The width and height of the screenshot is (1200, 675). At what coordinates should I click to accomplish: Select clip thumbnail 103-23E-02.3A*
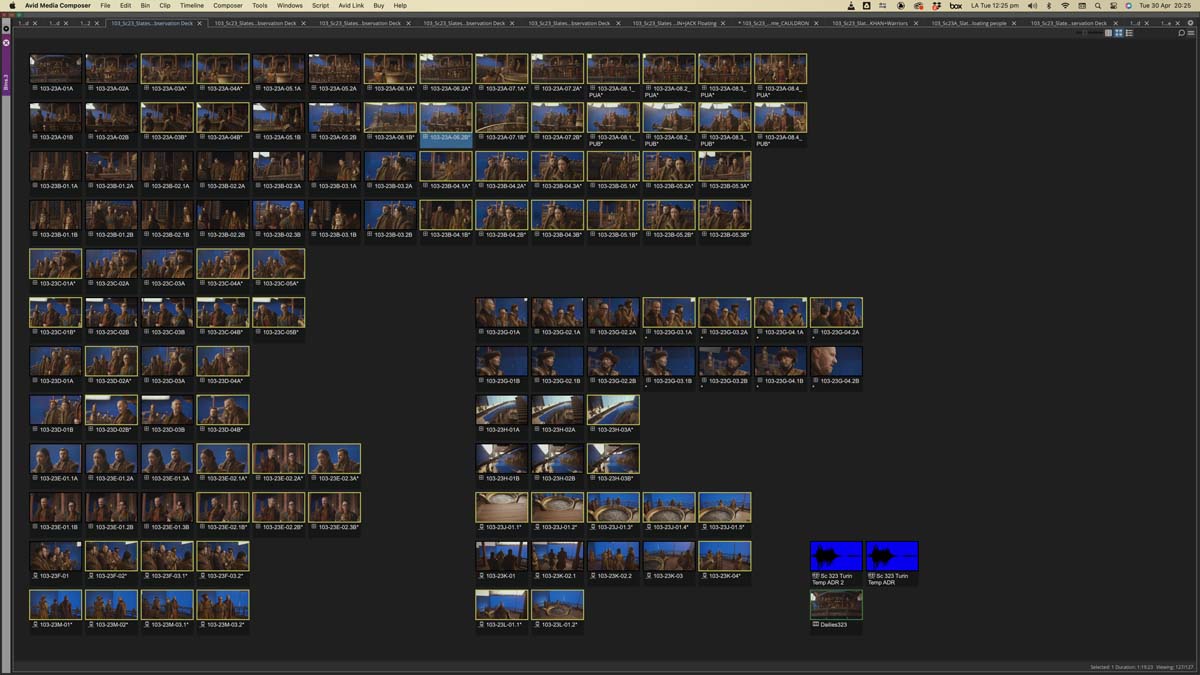click(335, 459)
